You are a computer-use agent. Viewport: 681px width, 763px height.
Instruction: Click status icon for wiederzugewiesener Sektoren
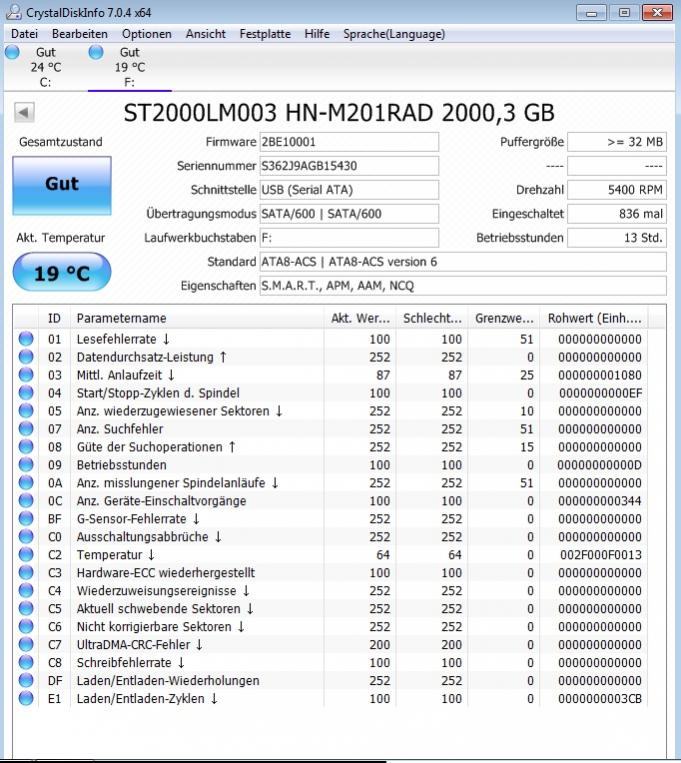click(x=26, y=411)
